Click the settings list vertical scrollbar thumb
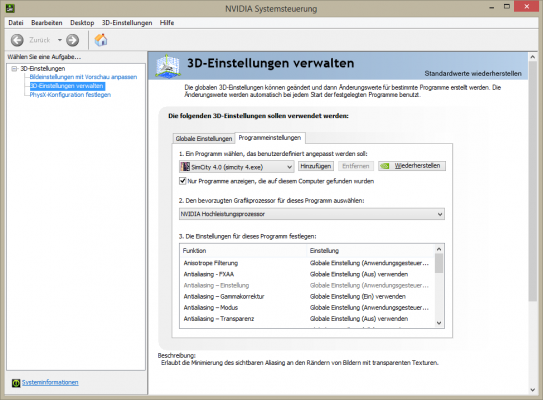The width and height of the screenshot is (543, 400). point(439,263)
